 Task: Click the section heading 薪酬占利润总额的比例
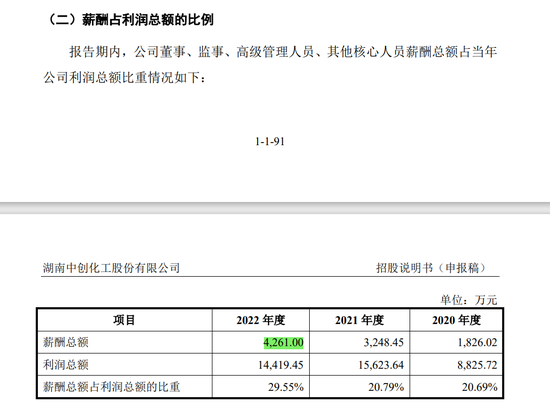coord(147,20)
